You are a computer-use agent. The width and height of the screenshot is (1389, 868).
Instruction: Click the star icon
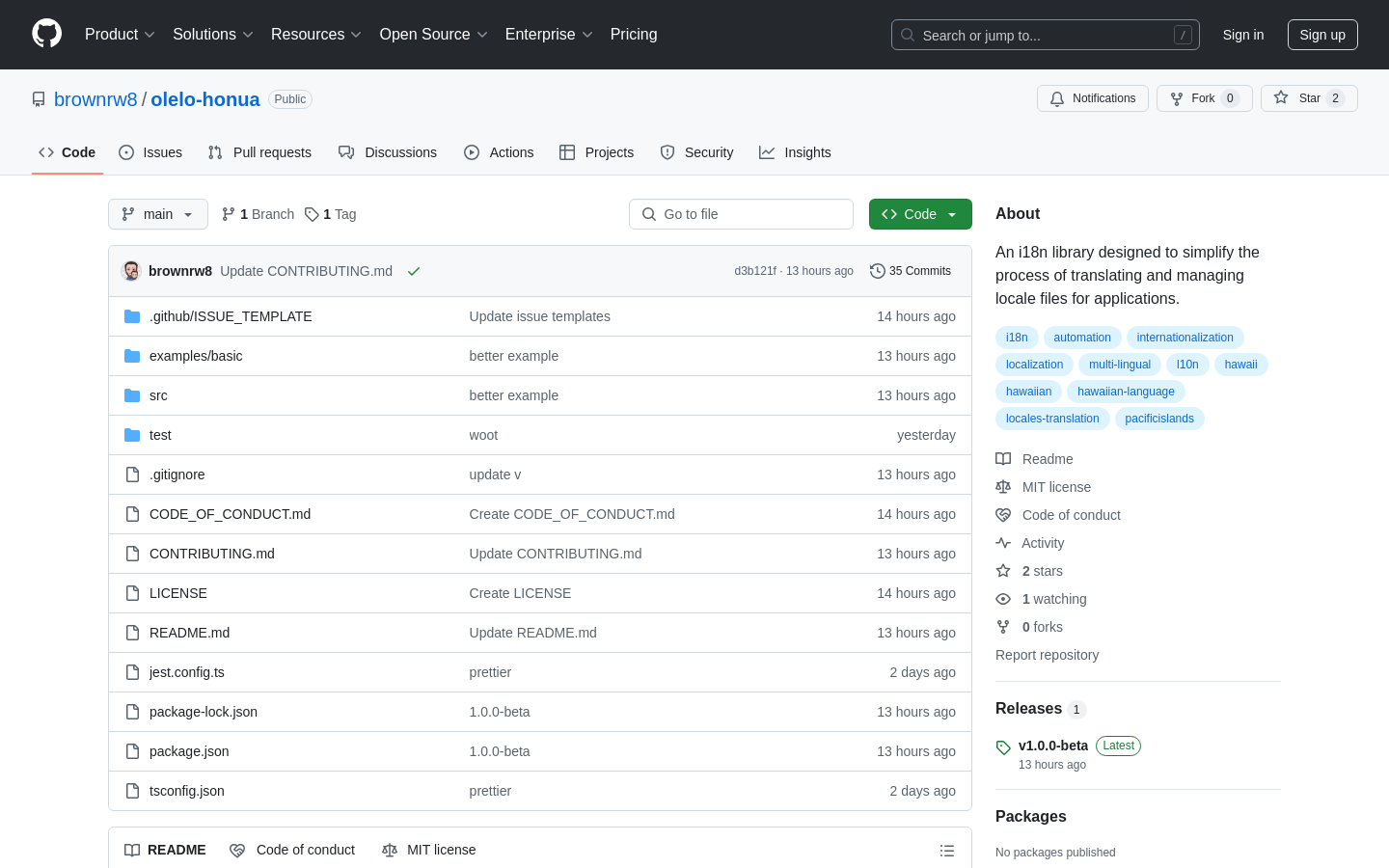click(x=1281, y=97)
